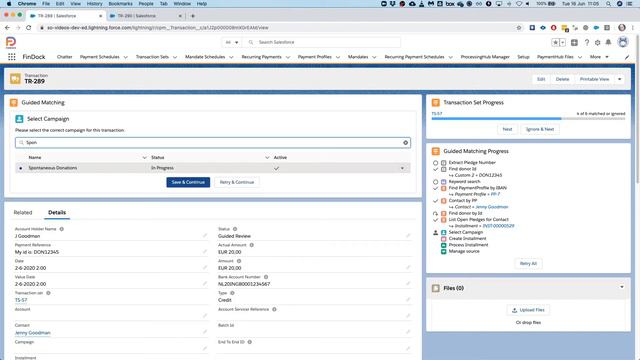
Task: Click the Save & Continue button
Action: pyautogui.click(x=188, y=182)
